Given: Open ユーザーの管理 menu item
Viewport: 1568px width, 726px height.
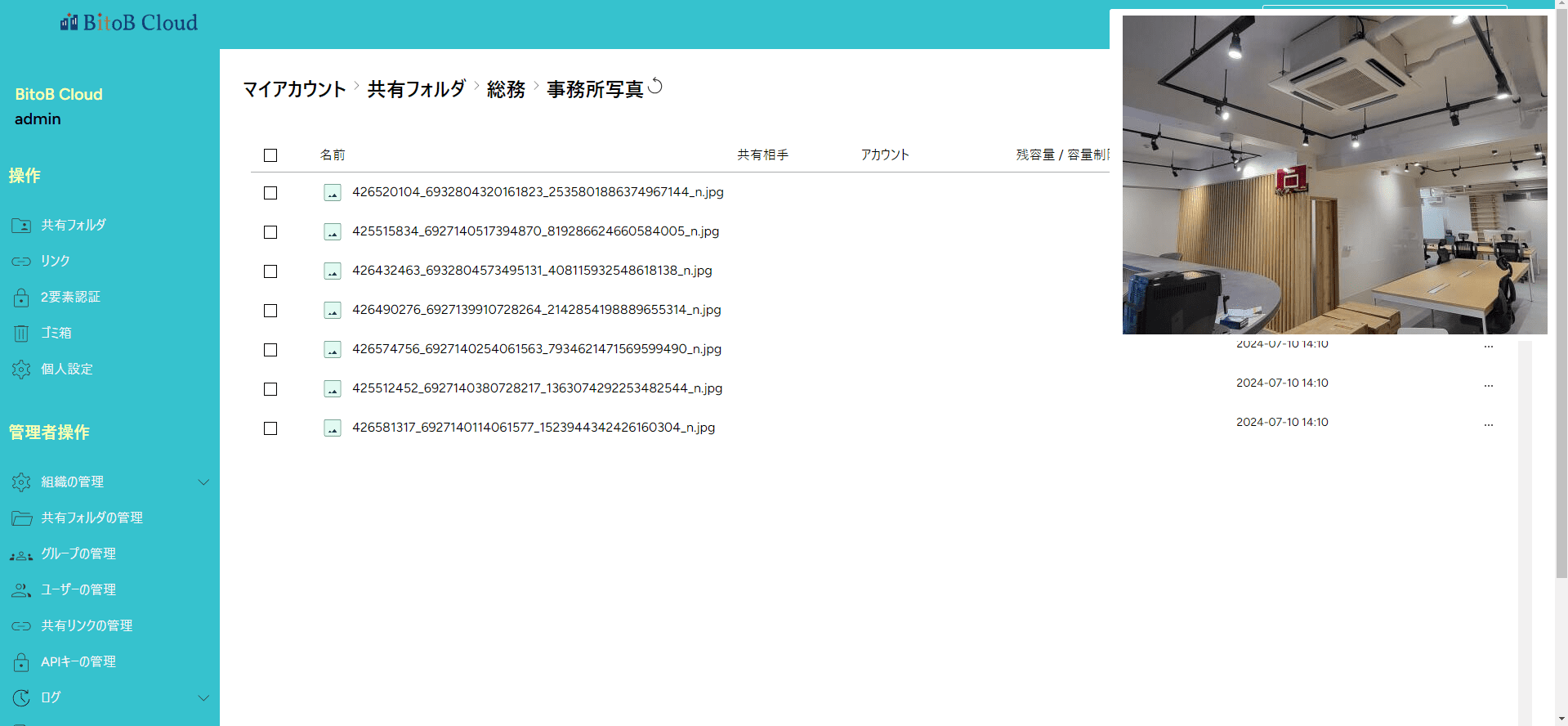Looking at the screenshot, I should pos(78,589).
